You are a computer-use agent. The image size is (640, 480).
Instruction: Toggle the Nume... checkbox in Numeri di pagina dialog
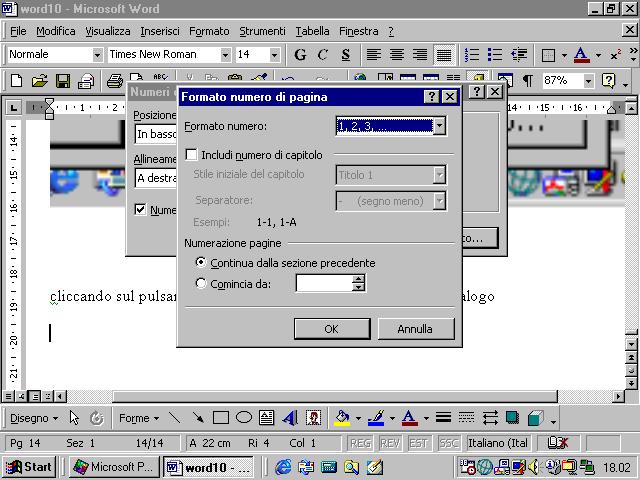[140, 209]
